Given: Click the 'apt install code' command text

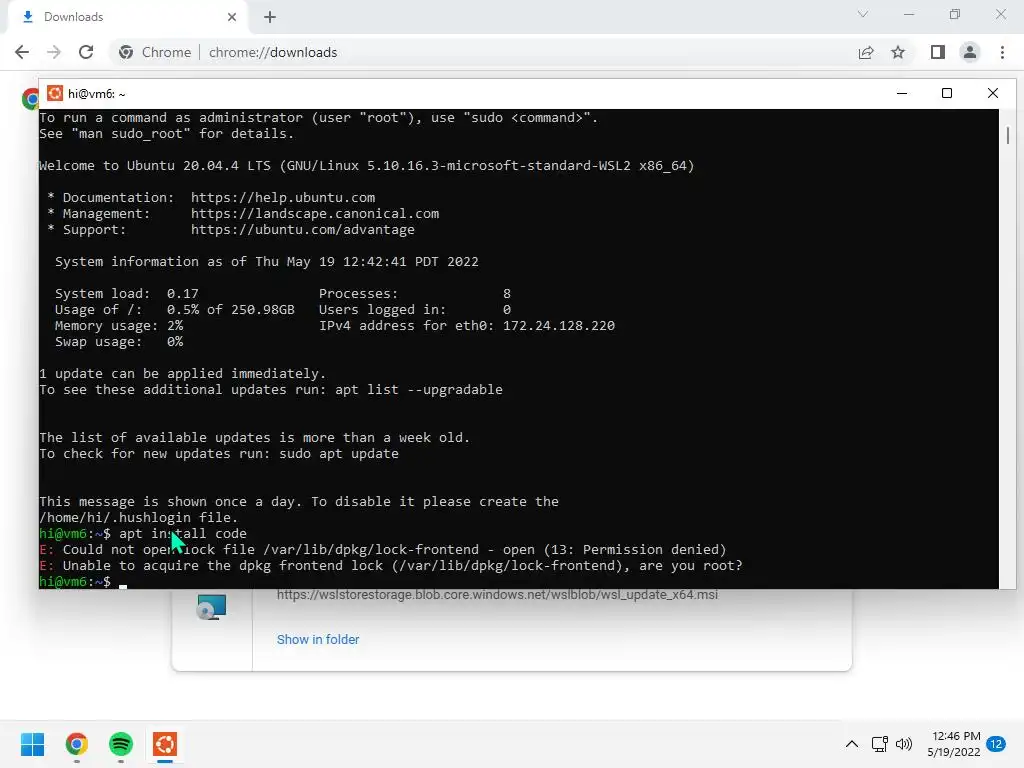Looking at the screenshot, I should coord(183,534).
